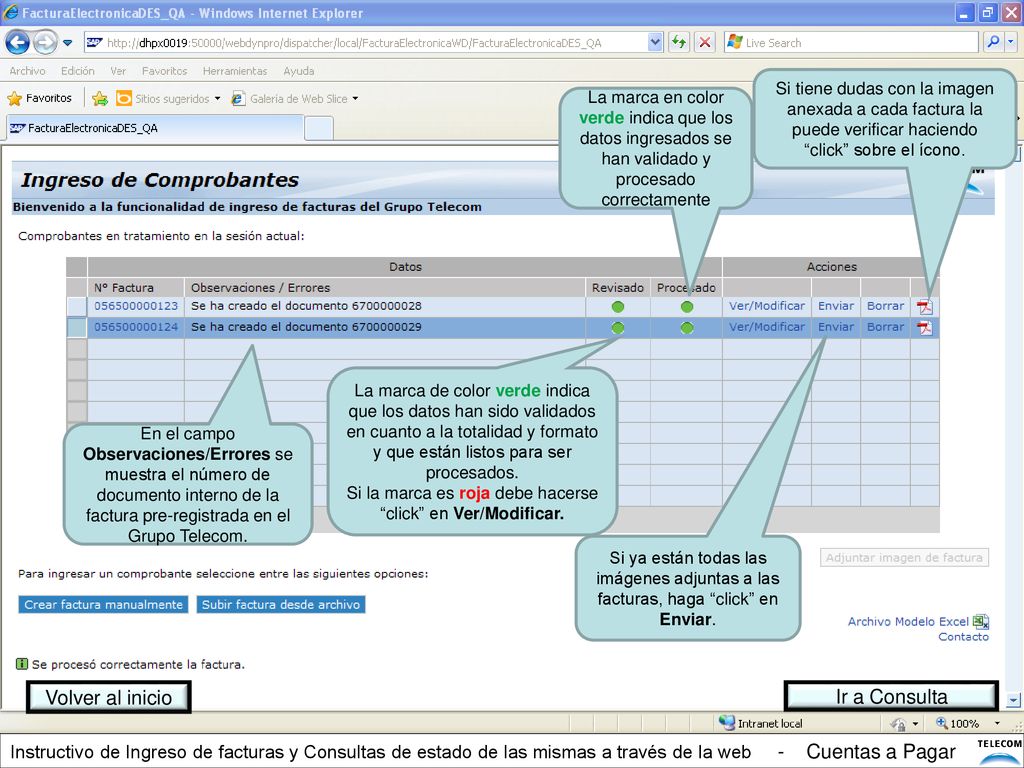This screenshot has width=1024, height=768.
Task: Click the URL address bar
Action: [x=366, y=42]
